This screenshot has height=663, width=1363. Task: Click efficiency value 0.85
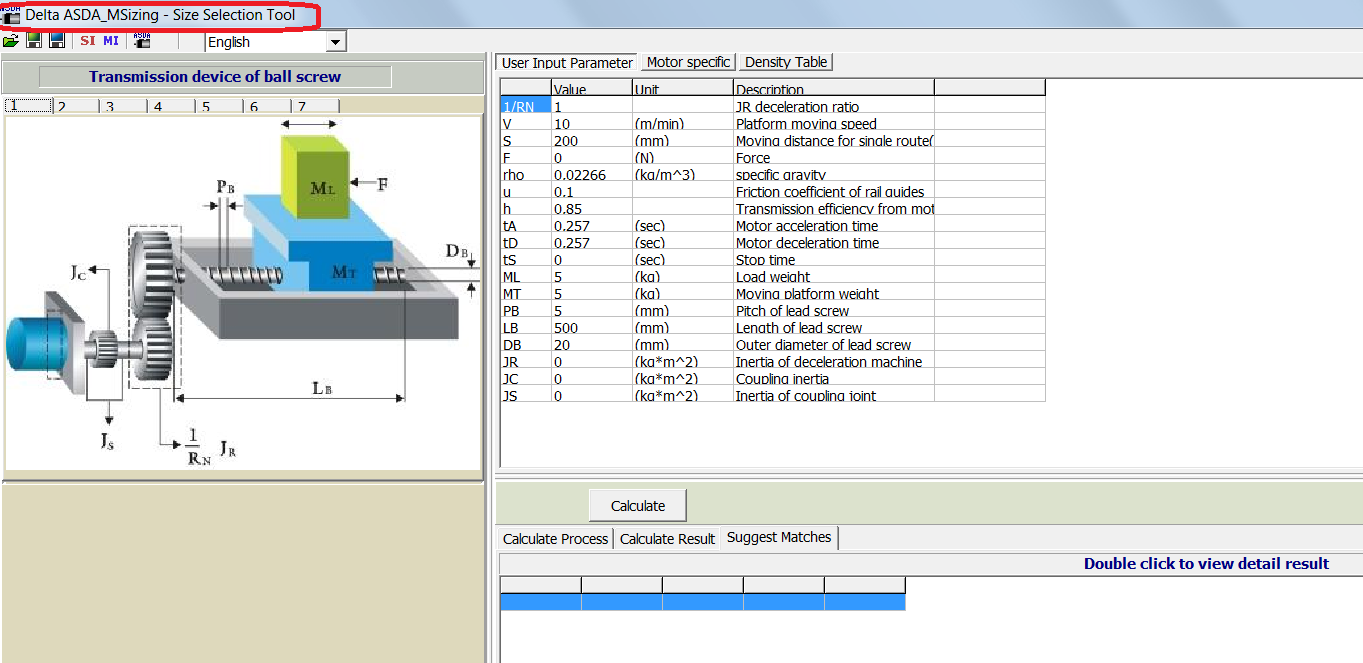coord(592,208)
